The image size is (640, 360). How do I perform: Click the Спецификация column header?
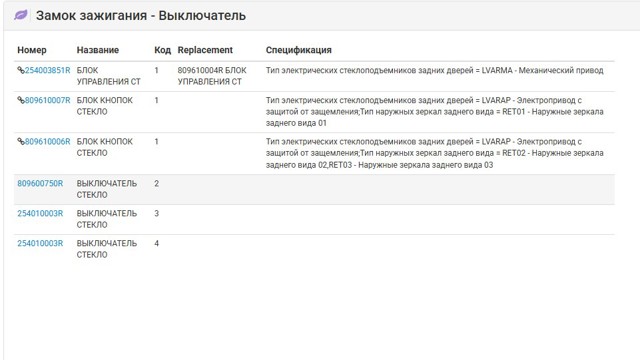click(298, 50)
